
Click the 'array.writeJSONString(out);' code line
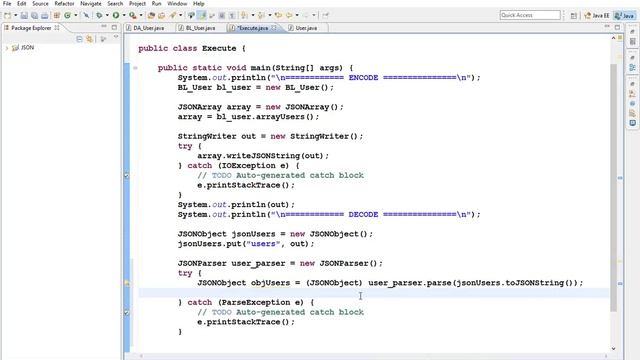[263, 156]
